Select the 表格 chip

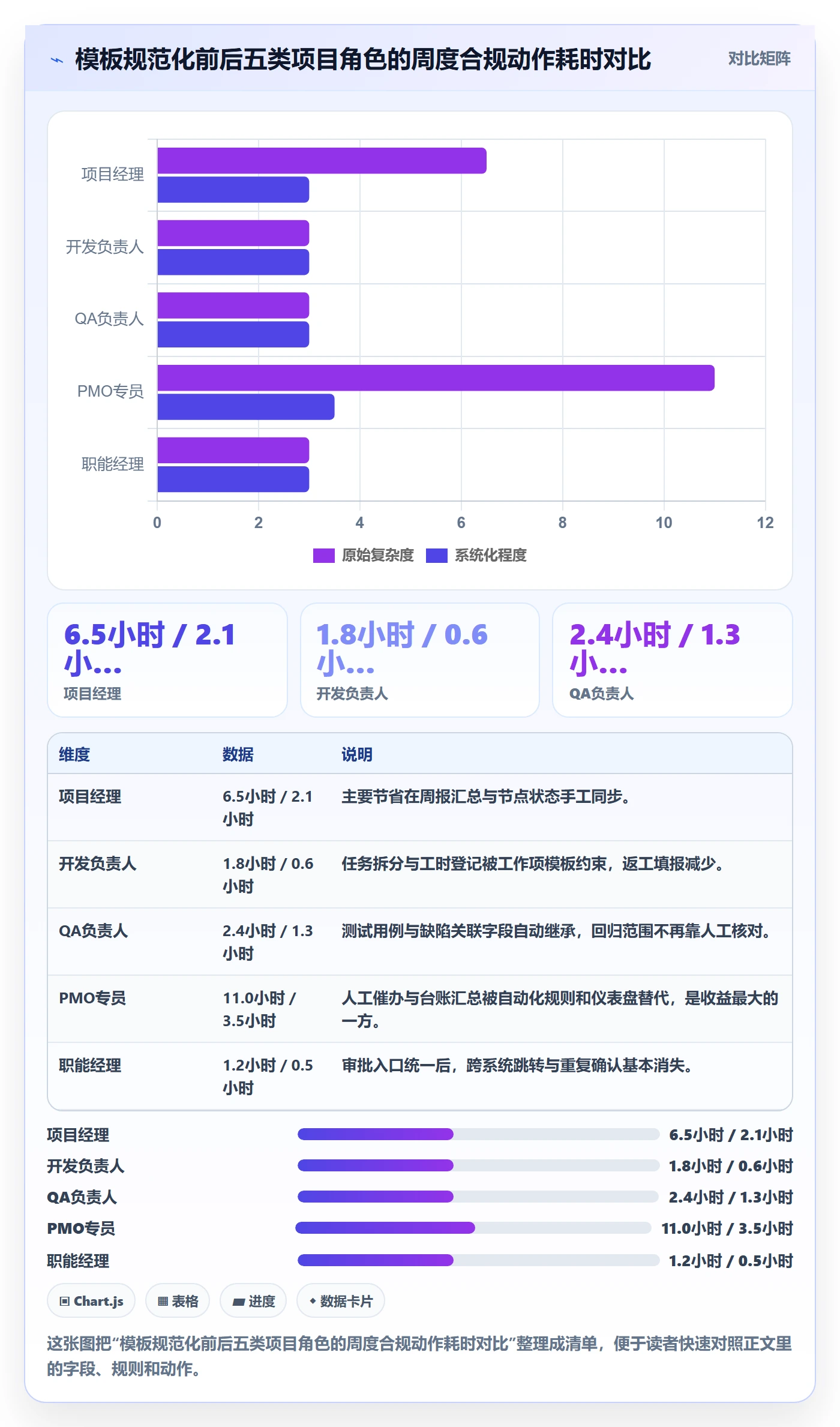tap(178, 1300)
